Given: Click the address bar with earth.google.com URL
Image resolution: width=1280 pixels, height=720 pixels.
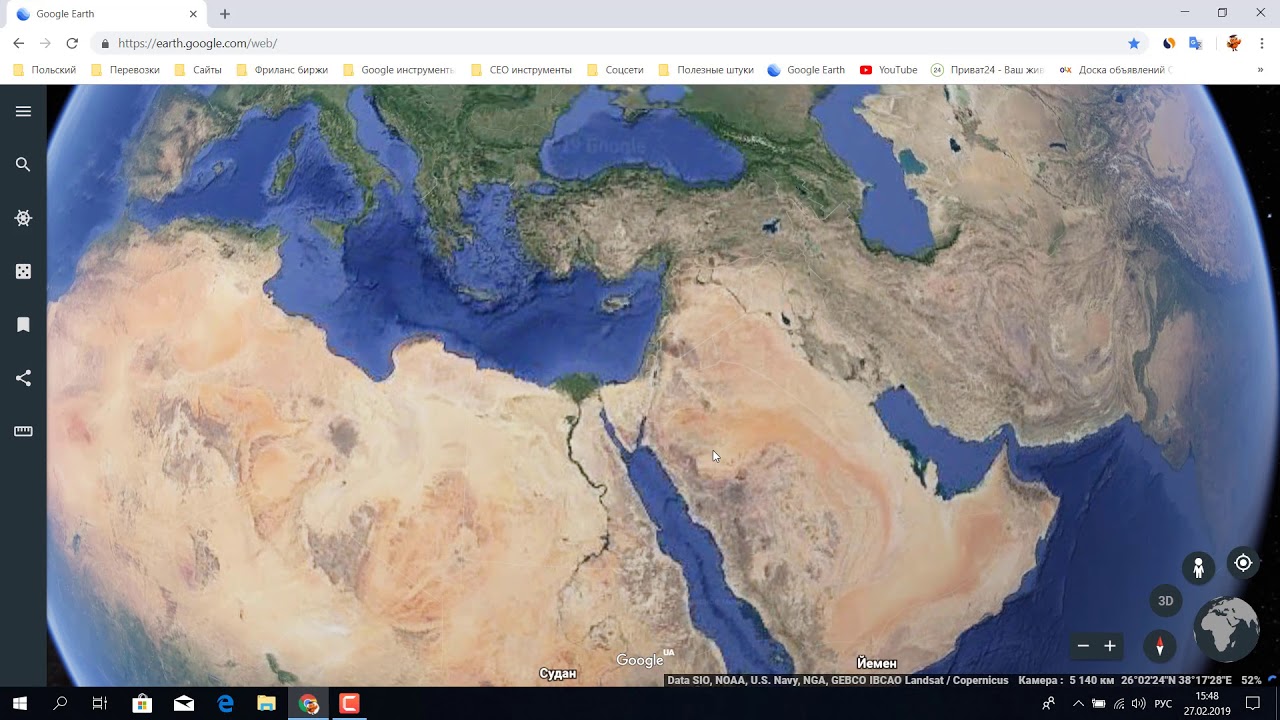Looking at the screenshot, I should point(610,43).
